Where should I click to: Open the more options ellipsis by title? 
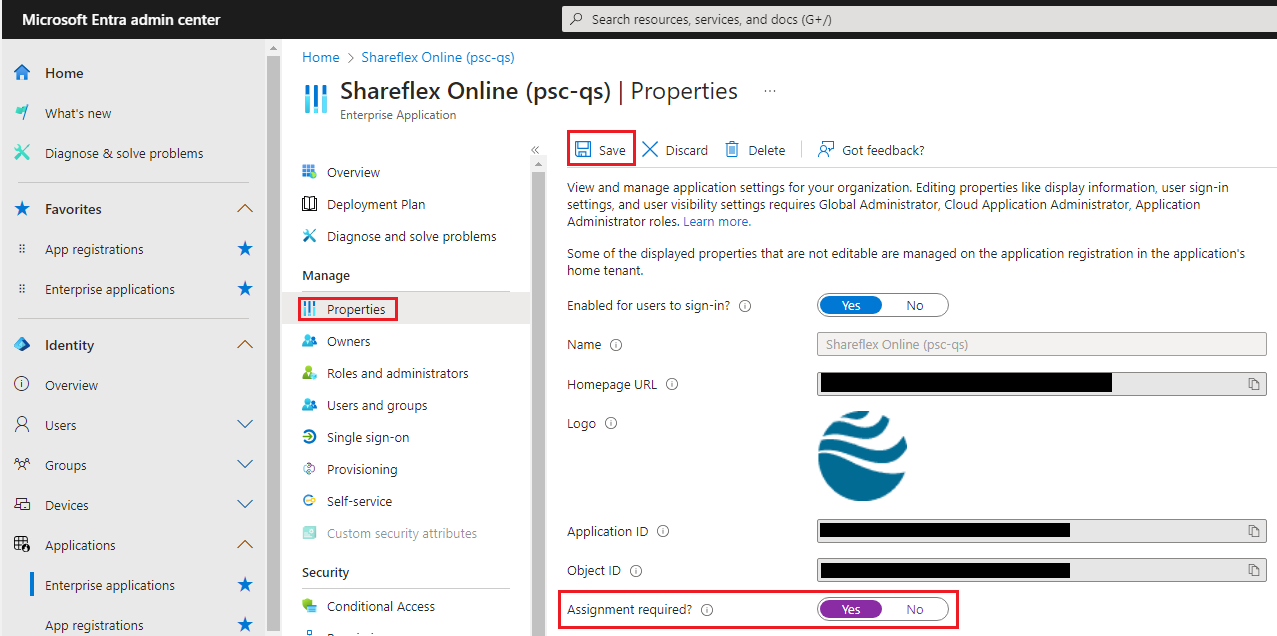pos(770,91)
